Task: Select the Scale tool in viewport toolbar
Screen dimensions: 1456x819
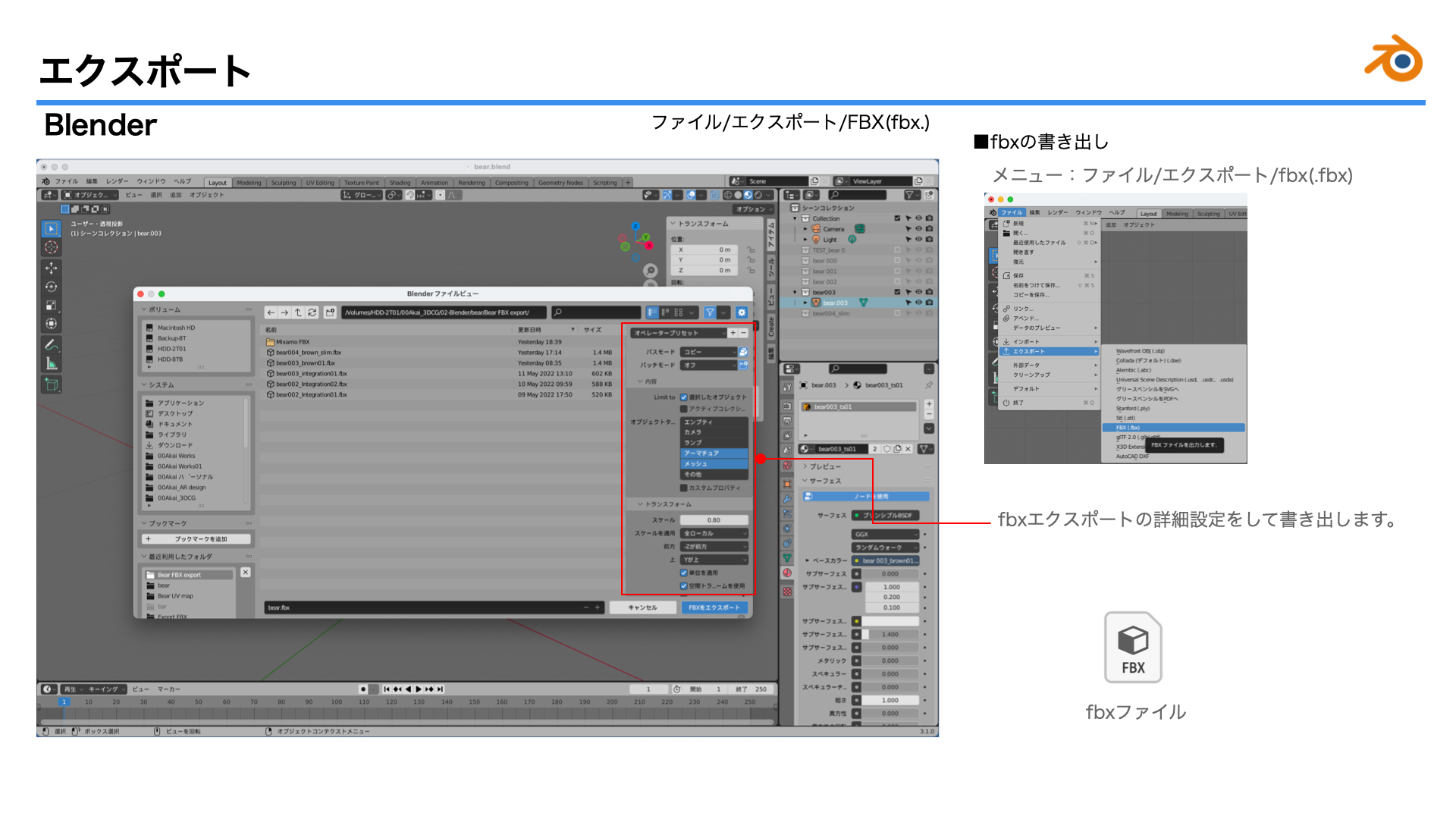Action: coord(51,305)
